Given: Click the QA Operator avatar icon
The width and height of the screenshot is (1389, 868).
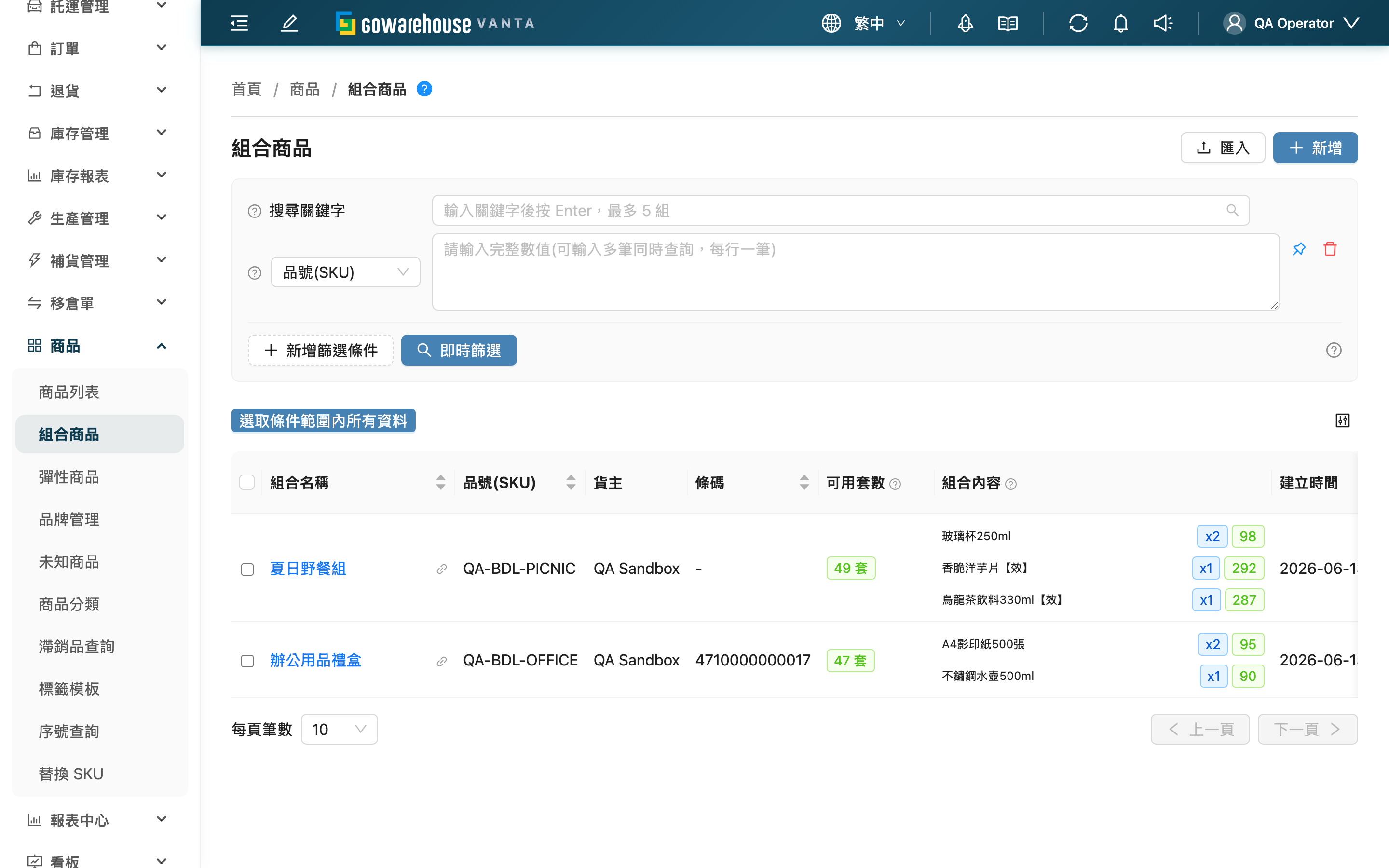Looking at the screenshot, I should pos(1234,24).
